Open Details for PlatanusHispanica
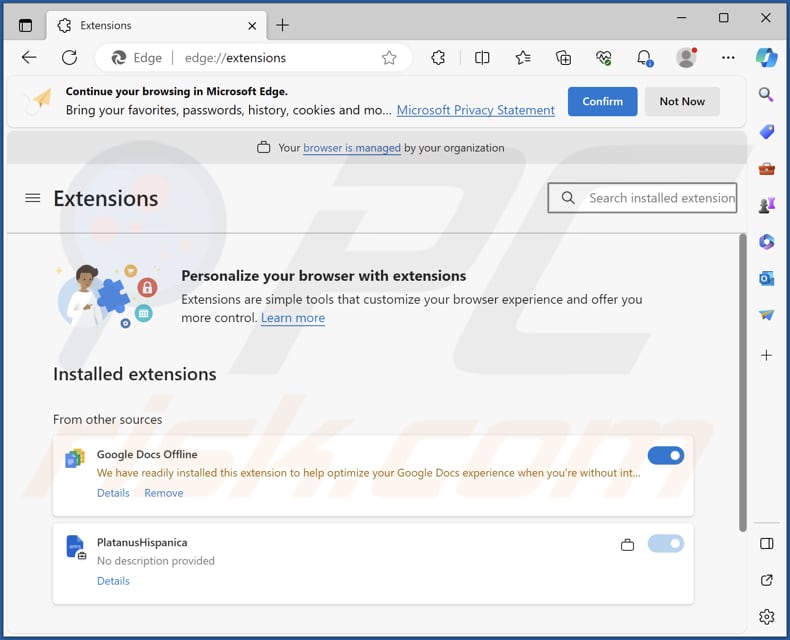 [113, 581]
